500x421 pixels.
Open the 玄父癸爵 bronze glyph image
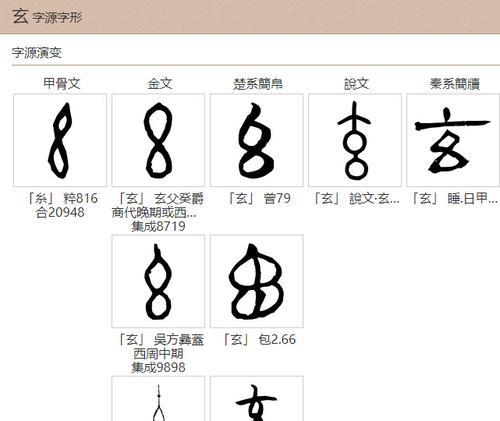(158, 140)
